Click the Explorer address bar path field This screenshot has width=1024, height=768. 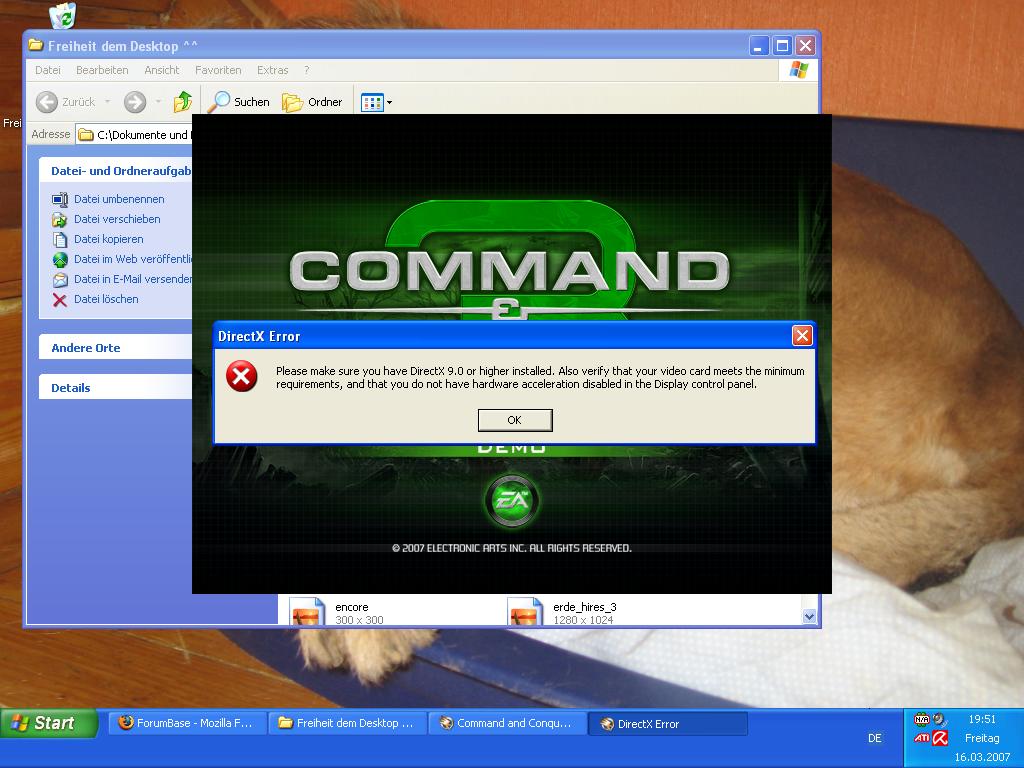(x=134, y=135)
